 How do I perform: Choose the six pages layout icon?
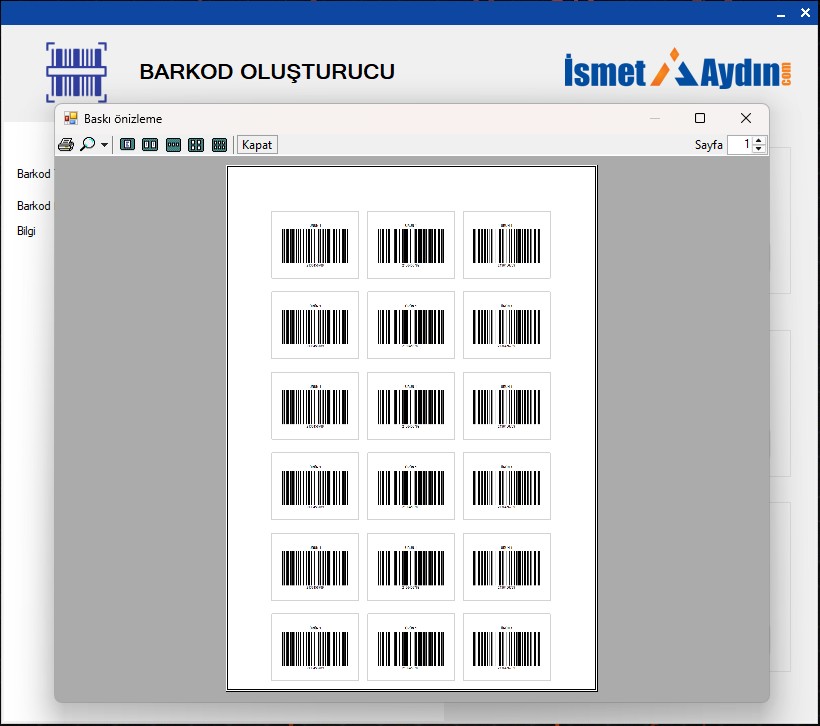[219, 145]
